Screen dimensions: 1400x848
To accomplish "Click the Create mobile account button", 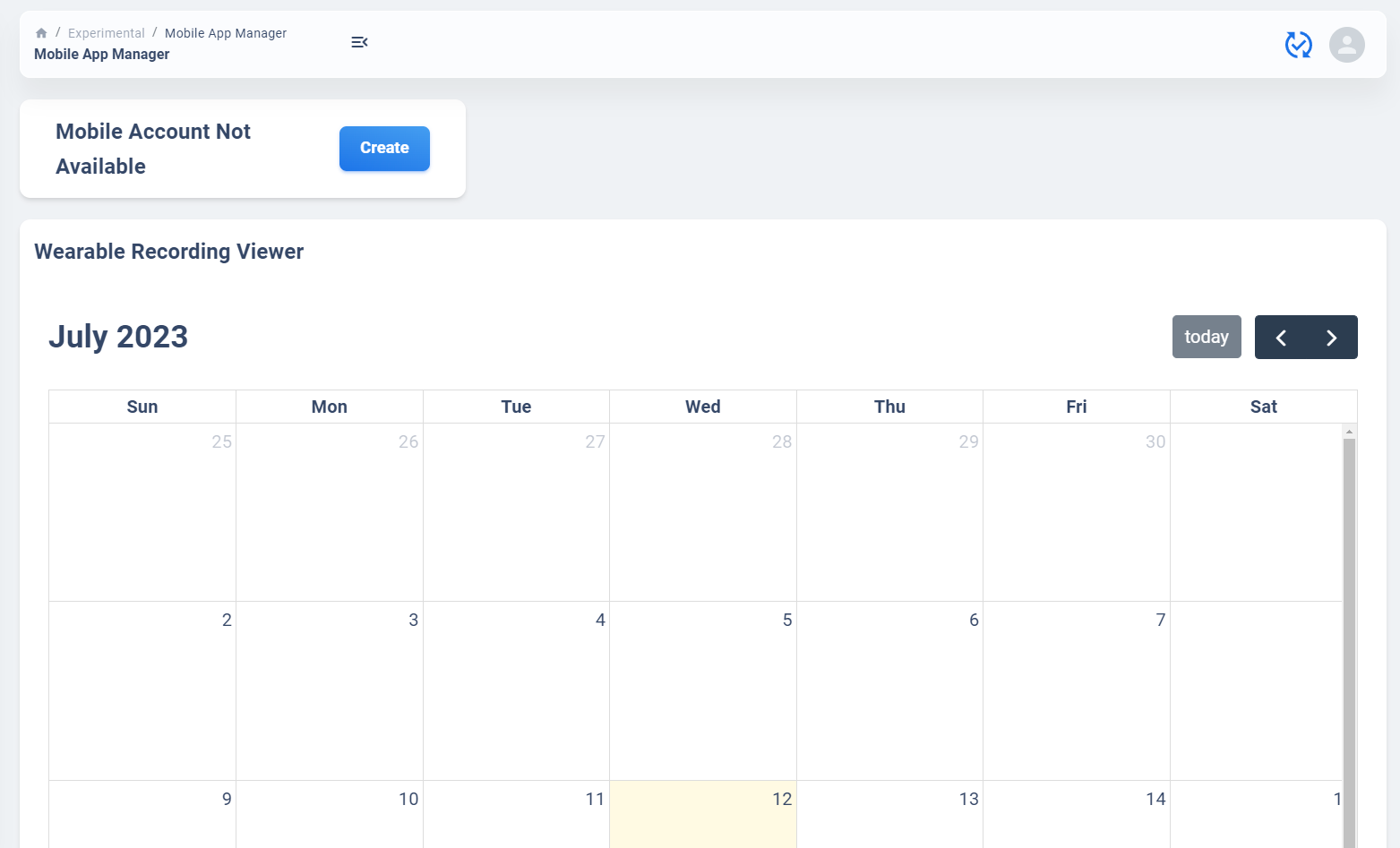I will click(384, 149).
